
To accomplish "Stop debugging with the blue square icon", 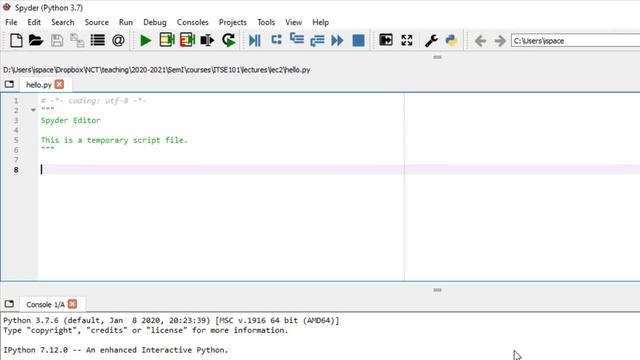I will click(x=358, y=40).
